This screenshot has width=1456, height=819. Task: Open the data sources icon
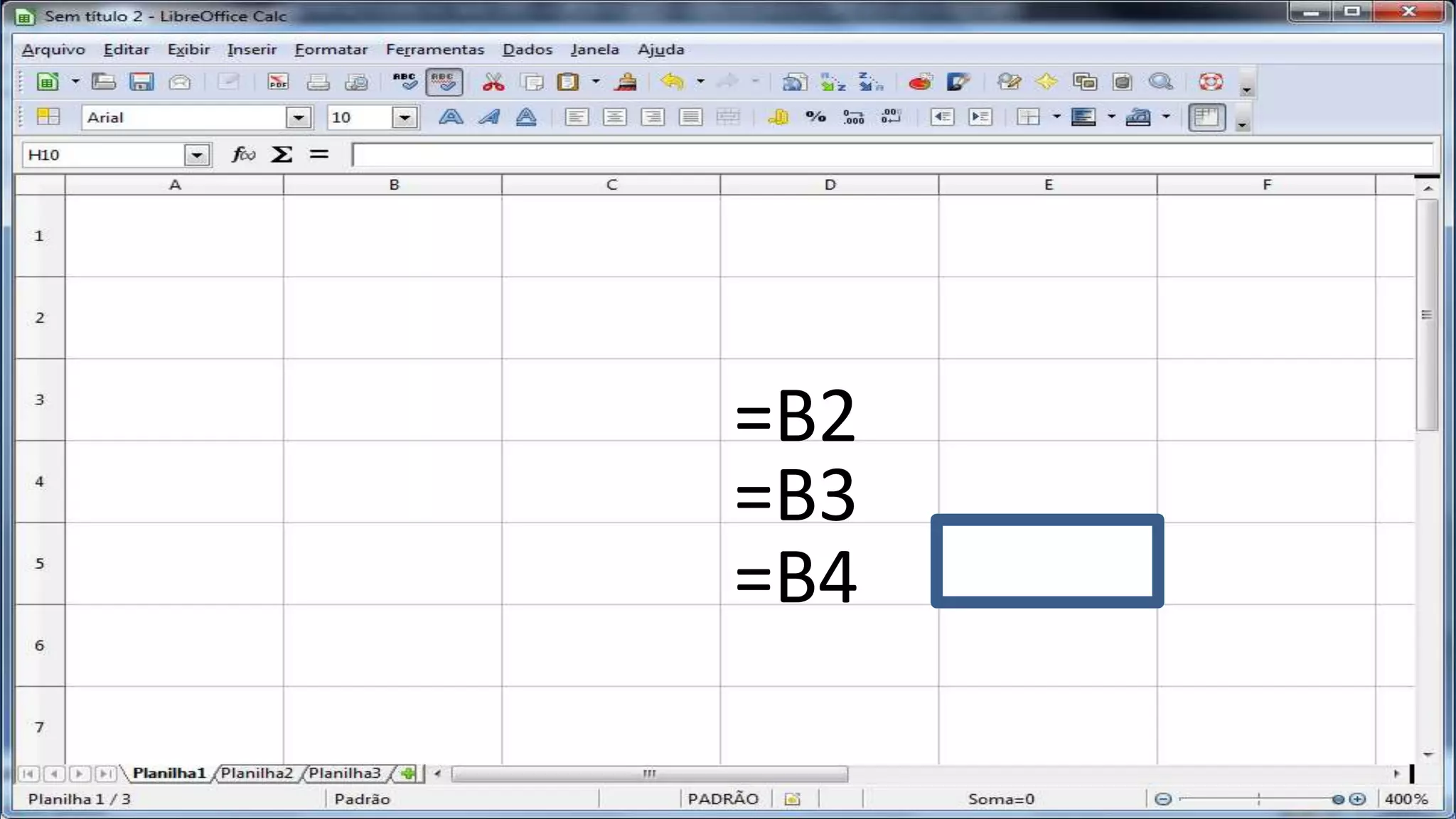pos(1122,82)
